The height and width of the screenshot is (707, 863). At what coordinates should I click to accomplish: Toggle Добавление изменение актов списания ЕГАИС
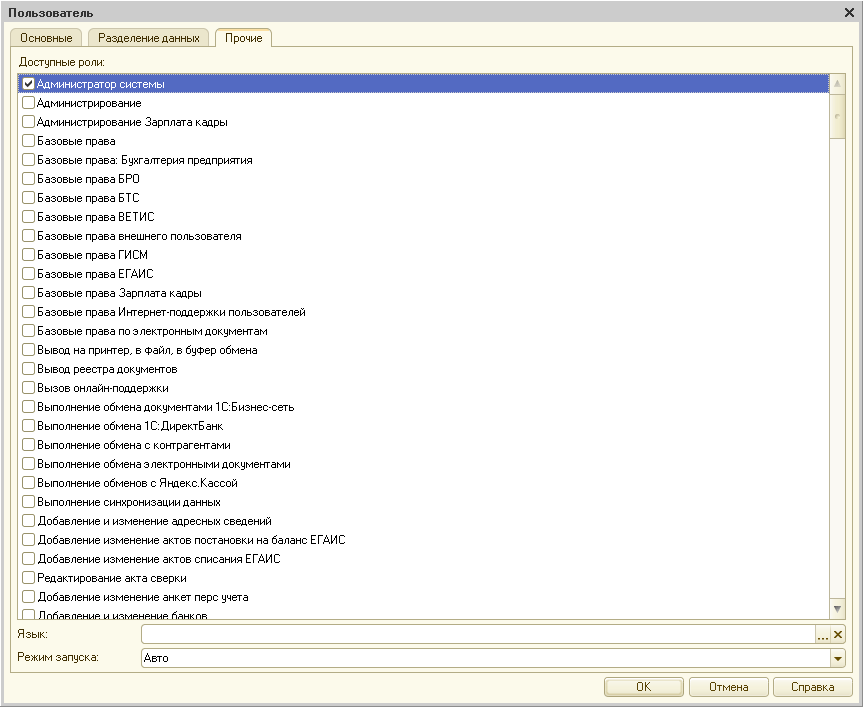pos(28,558)
